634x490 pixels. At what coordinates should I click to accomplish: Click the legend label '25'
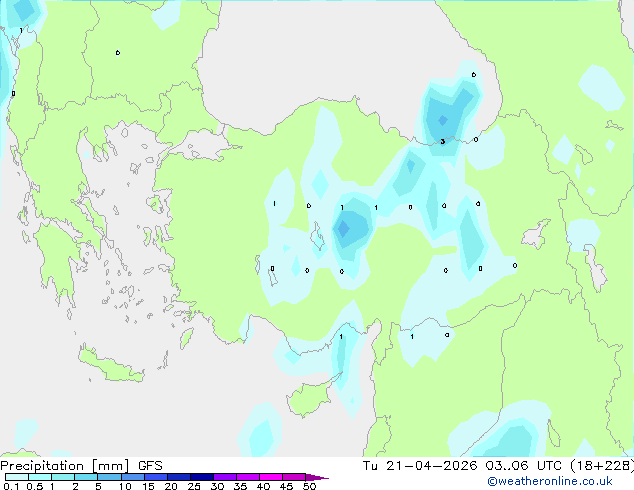click(x=194, y=486)
